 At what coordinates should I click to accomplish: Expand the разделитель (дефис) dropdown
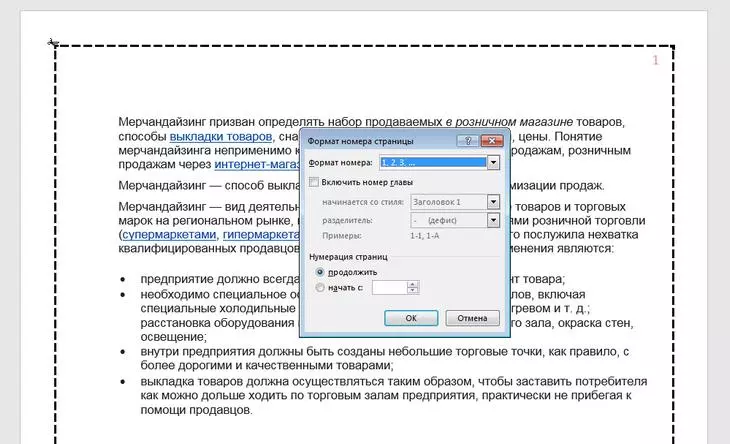(493, 218)
